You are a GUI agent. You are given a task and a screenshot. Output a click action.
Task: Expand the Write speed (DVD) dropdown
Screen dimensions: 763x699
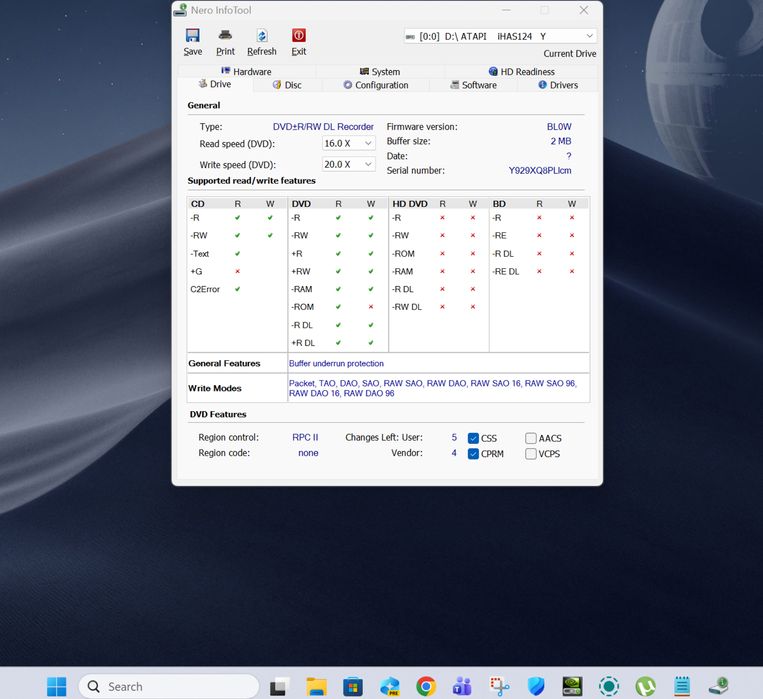point(348,165)
